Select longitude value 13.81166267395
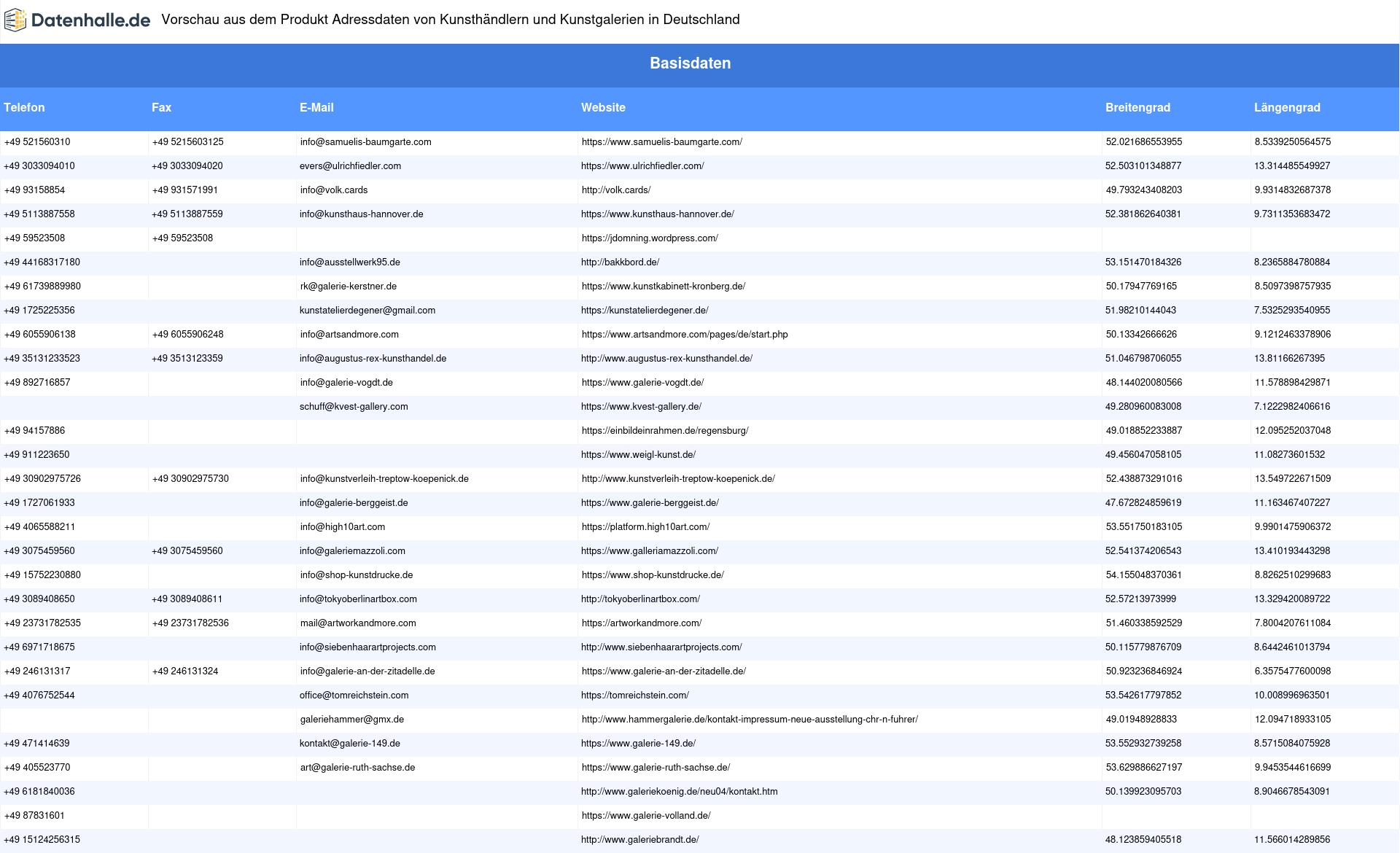Viewport: 1400px width, 853px height. tap(1290, 359)
